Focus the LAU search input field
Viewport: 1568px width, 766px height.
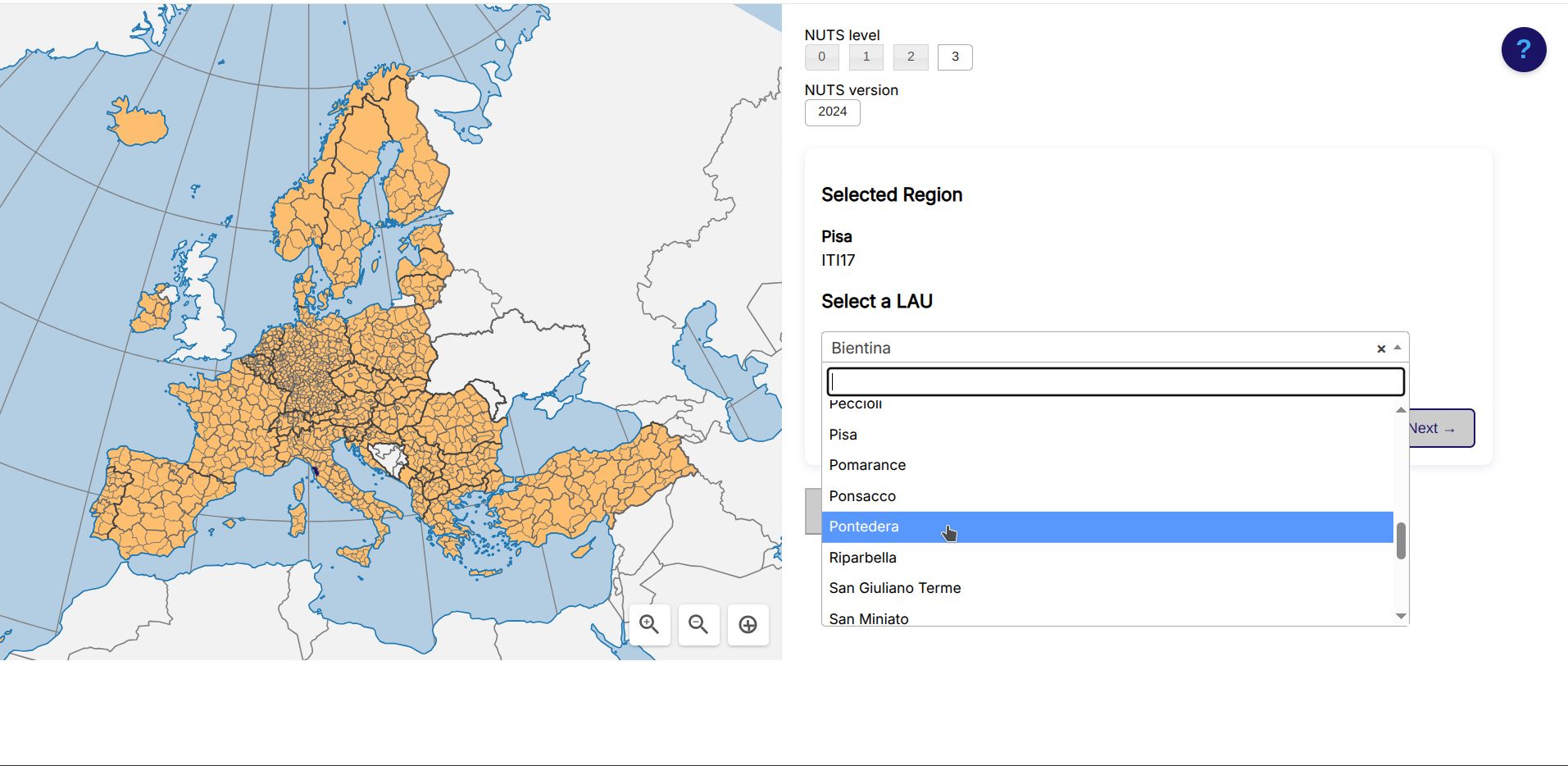coord(1115,382)
